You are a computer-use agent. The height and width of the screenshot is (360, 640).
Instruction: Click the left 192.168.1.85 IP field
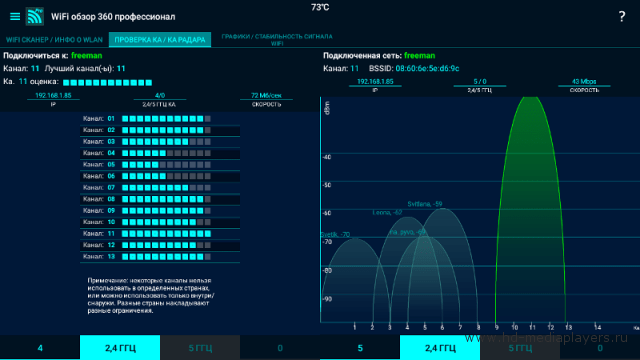53,96
